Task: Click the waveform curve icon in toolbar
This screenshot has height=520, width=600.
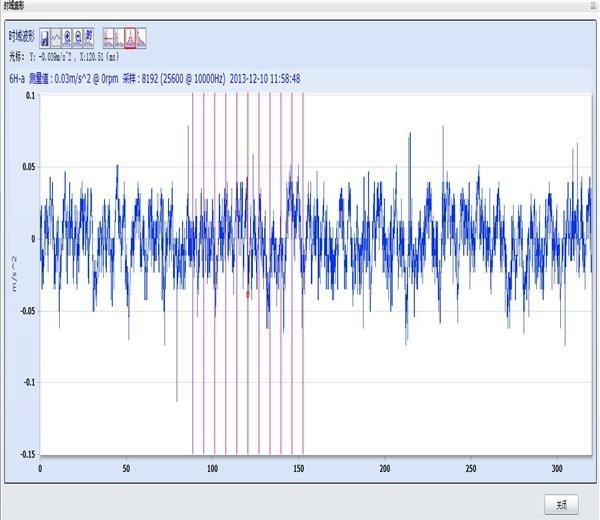Action: click(56, 39)
